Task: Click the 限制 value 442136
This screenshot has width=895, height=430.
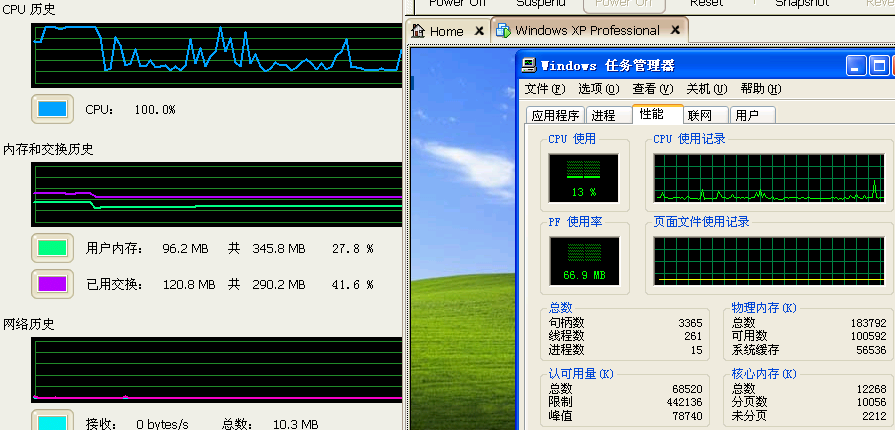Action: pos(684,403)
